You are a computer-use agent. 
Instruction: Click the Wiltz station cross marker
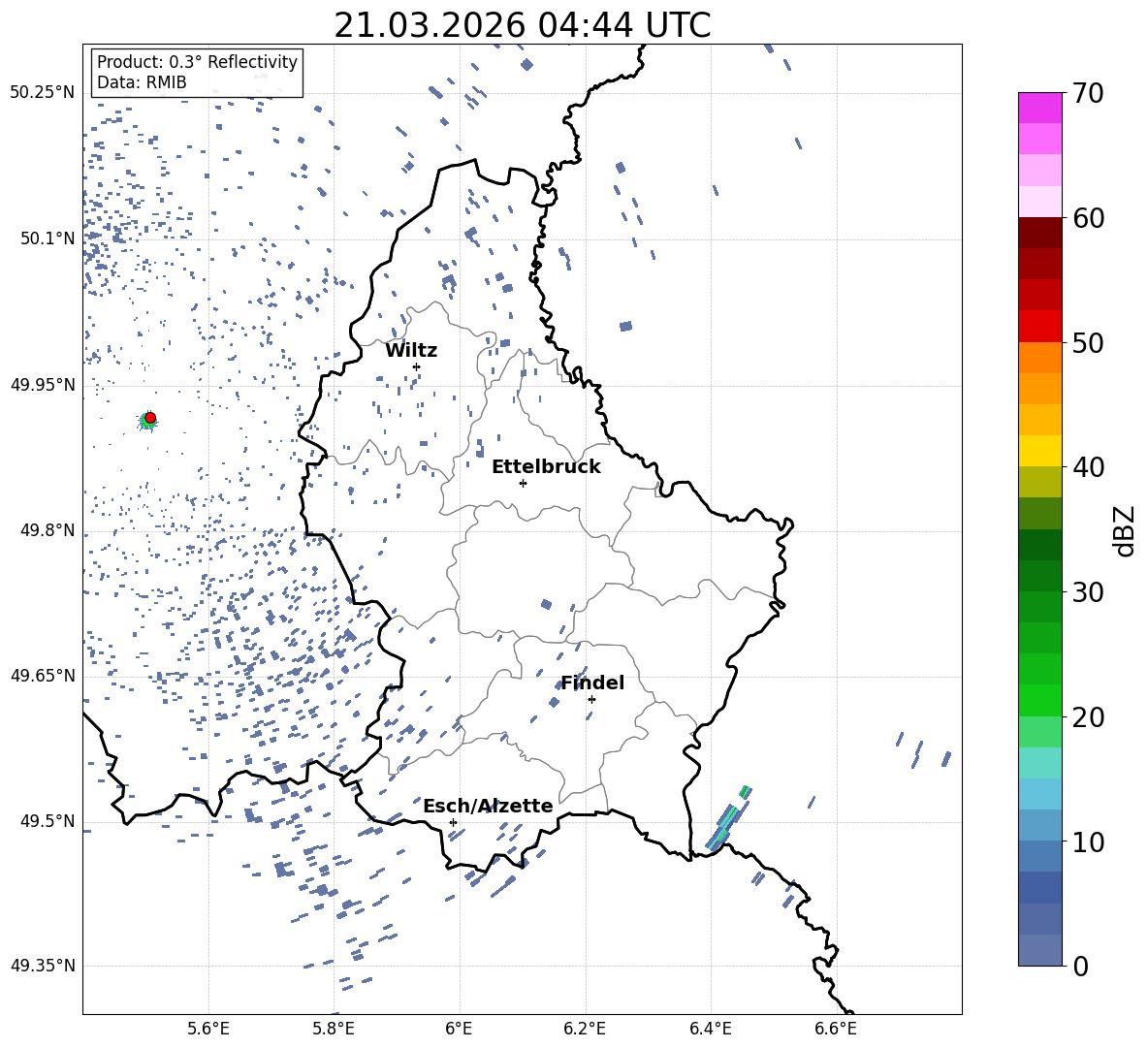(x=417, y=366)
